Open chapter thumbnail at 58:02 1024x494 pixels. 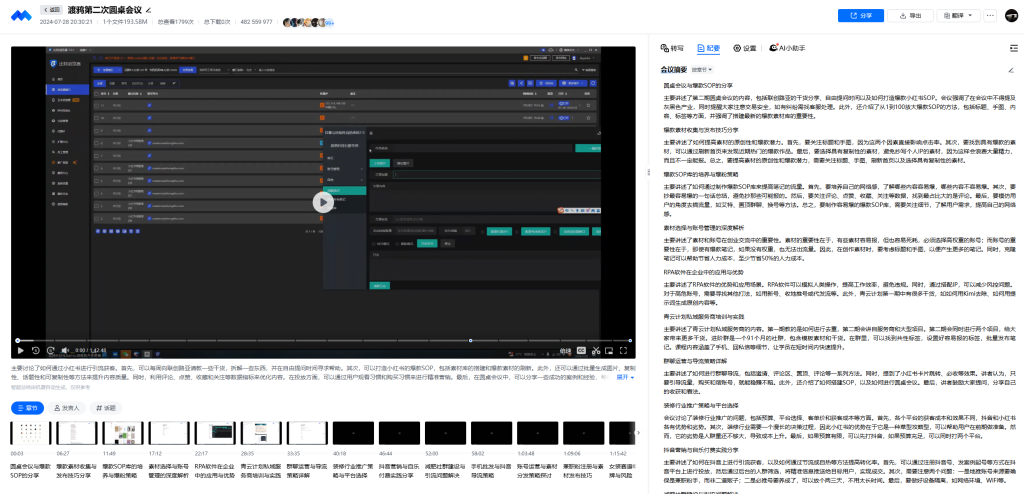(491, 433)
